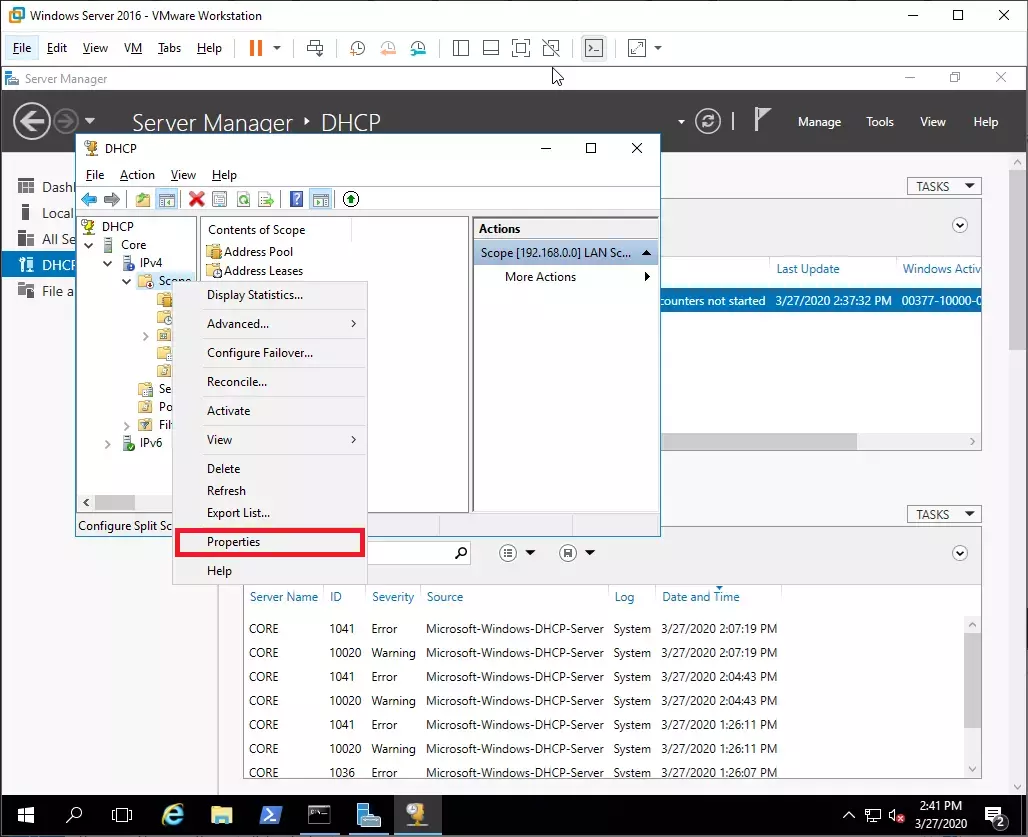
Task: Sort events by the Date and Time column
Action: click(x=701, y=597)
